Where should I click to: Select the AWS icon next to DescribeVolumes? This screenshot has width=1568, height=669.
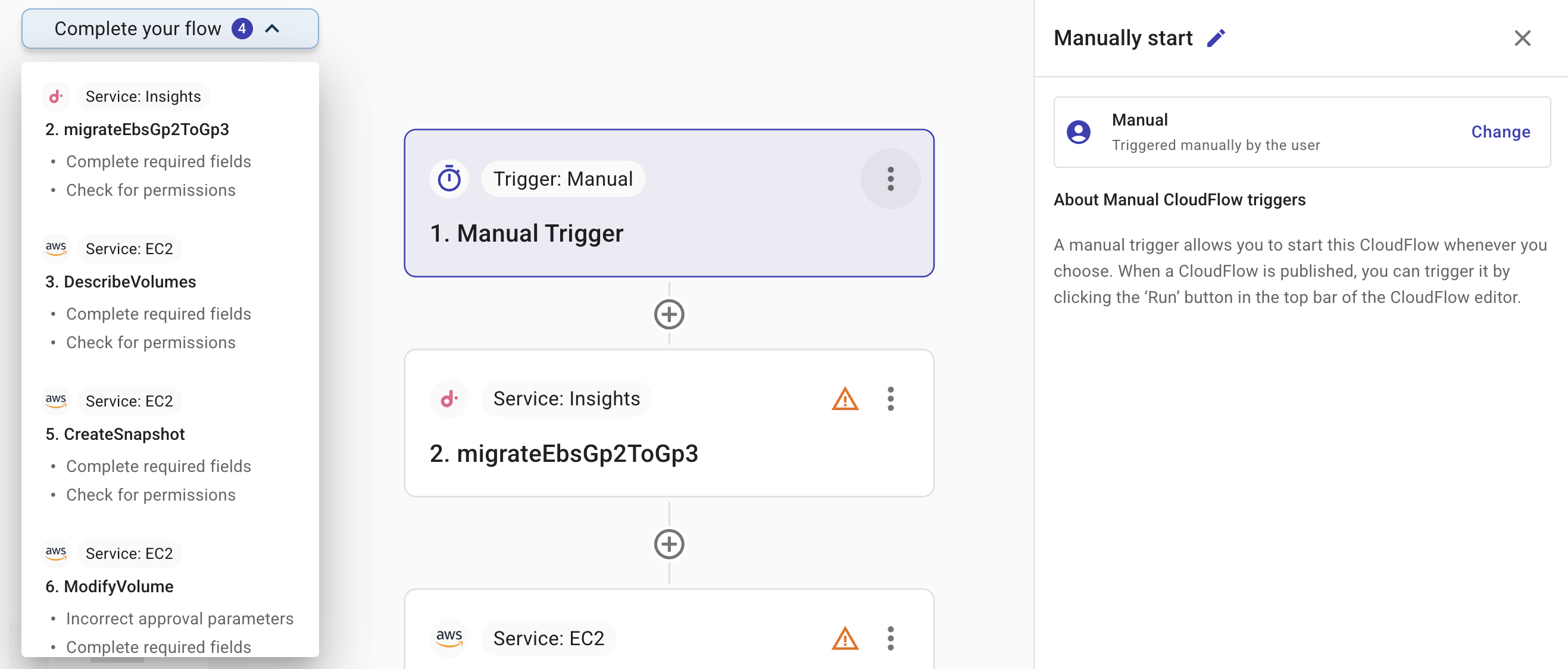pos(55,247)
